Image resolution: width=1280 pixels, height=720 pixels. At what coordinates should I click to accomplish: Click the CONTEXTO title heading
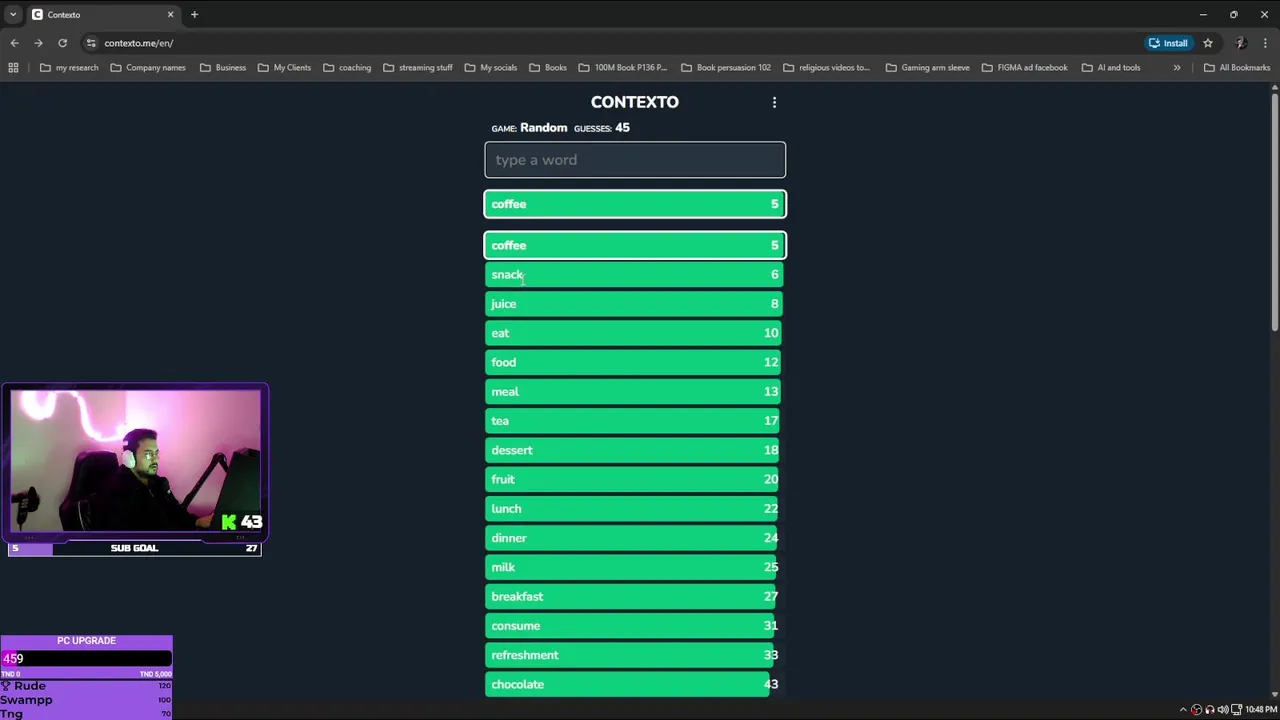click(x=634, y=102)
